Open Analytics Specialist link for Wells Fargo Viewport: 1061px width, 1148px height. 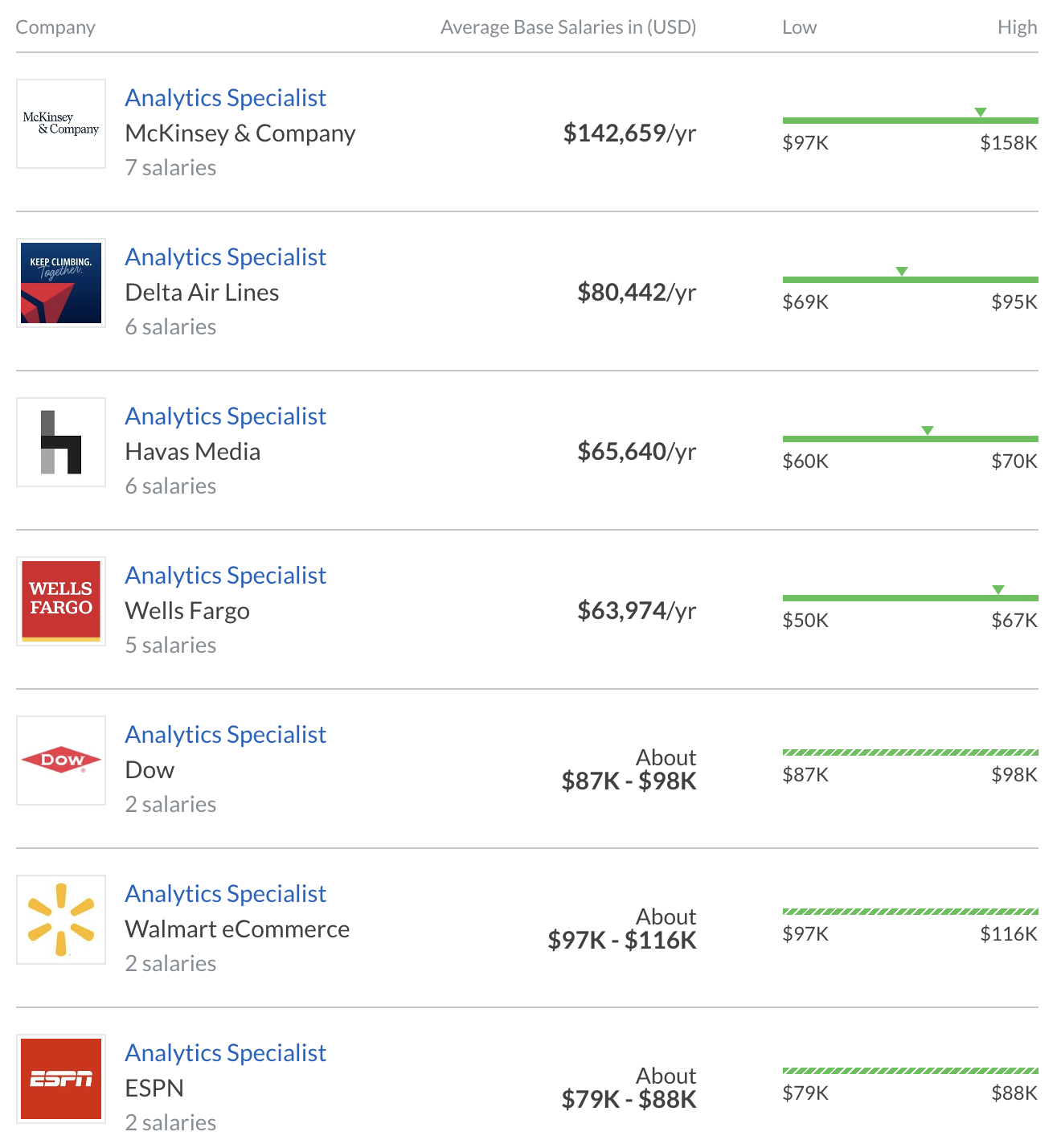click(x=226, y=576)
